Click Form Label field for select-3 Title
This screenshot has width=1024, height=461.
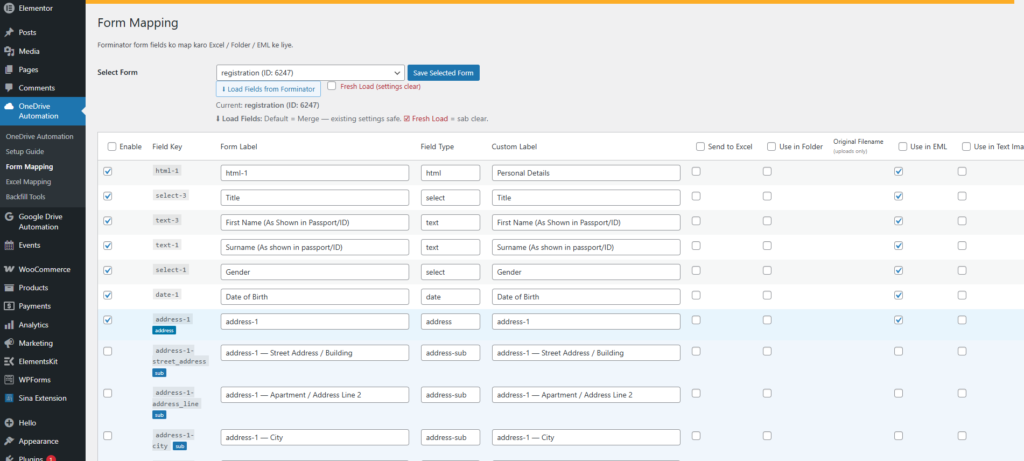point(315,198)
